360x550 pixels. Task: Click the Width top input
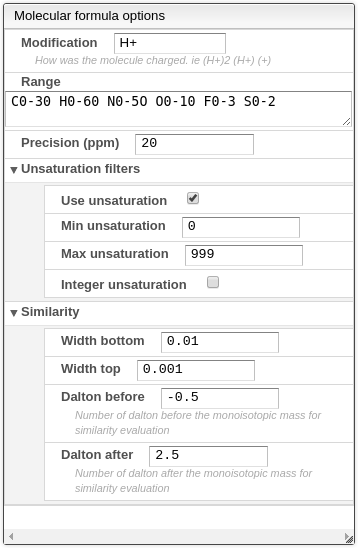click(196, 371)
